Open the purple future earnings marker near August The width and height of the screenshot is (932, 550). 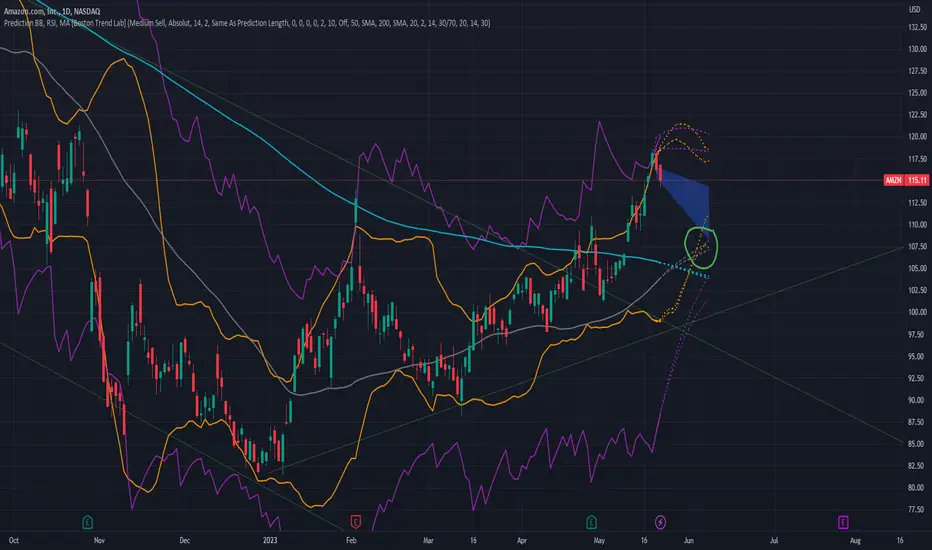pyautogui.click(x=843, y=523)
